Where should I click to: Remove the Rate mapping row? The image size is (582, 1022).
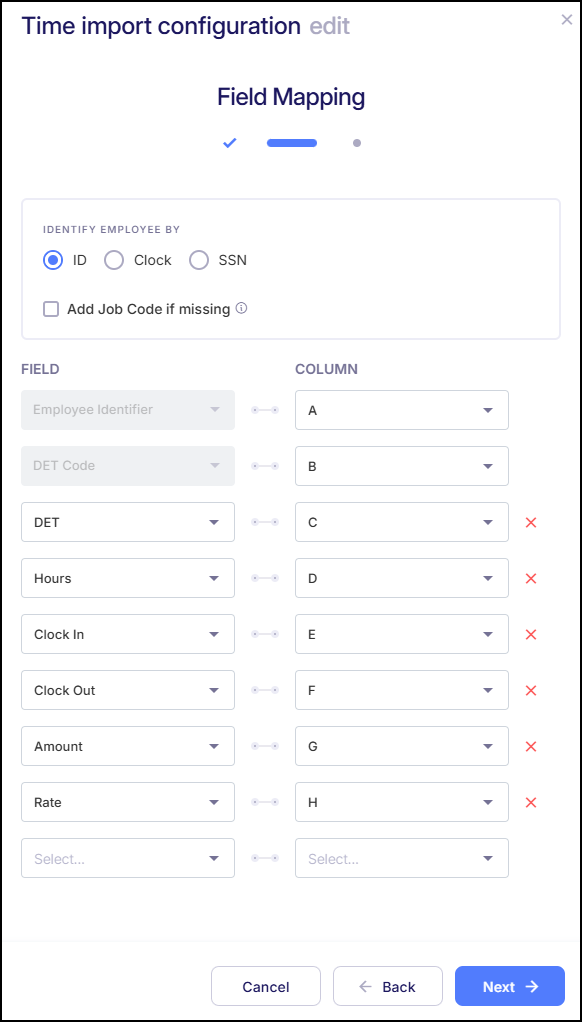coord(529,802)
